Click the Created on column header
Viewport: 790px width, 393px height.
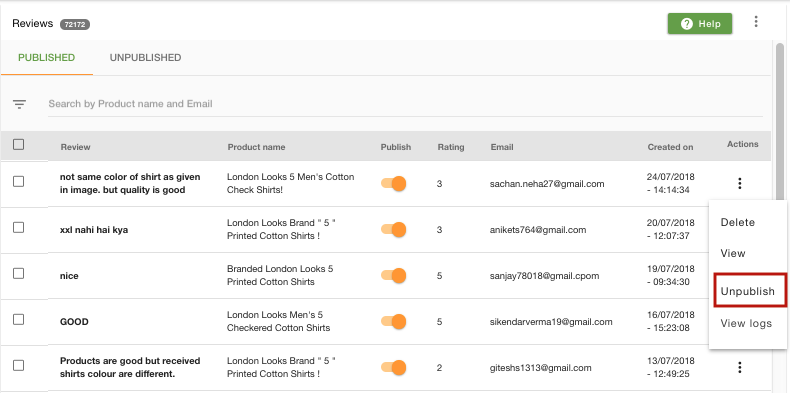[x=671, y=147]
